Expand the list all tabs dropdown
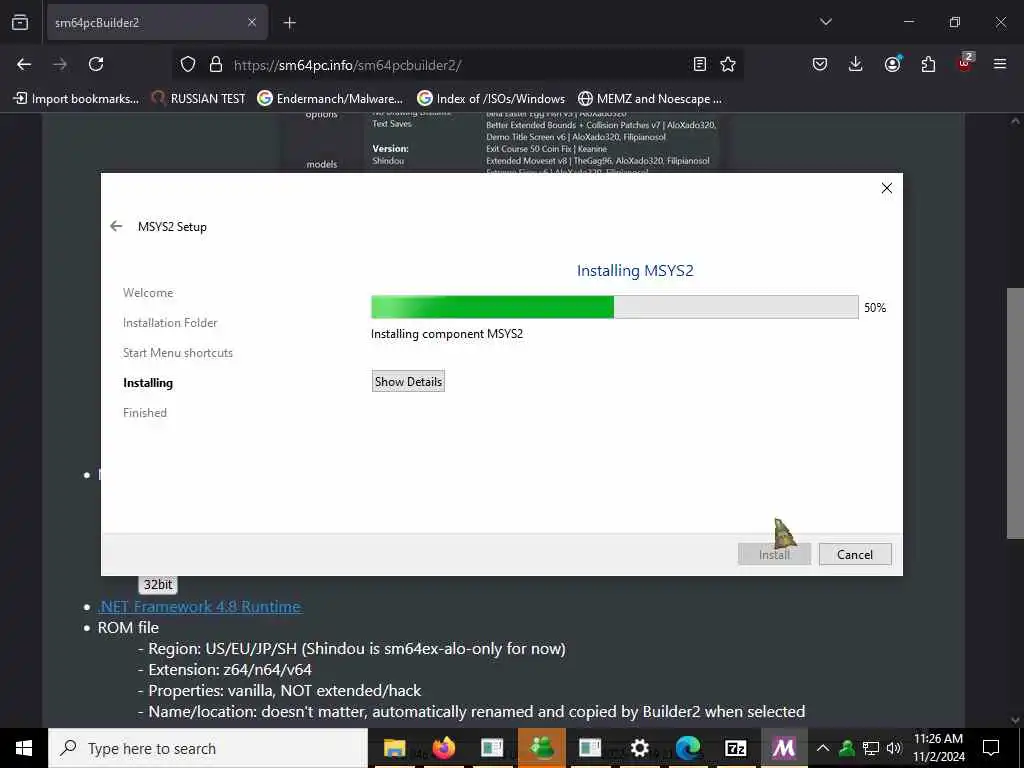The height and width of the screenshot is (768, 1024). pos(825,22)
